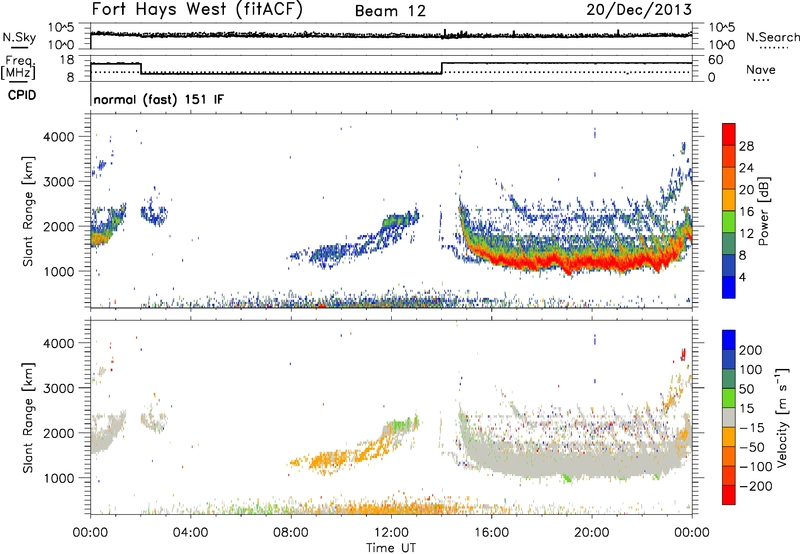Click the velocity colorbar value '200'
800x554 pixels.
click(x=751, y=350)
